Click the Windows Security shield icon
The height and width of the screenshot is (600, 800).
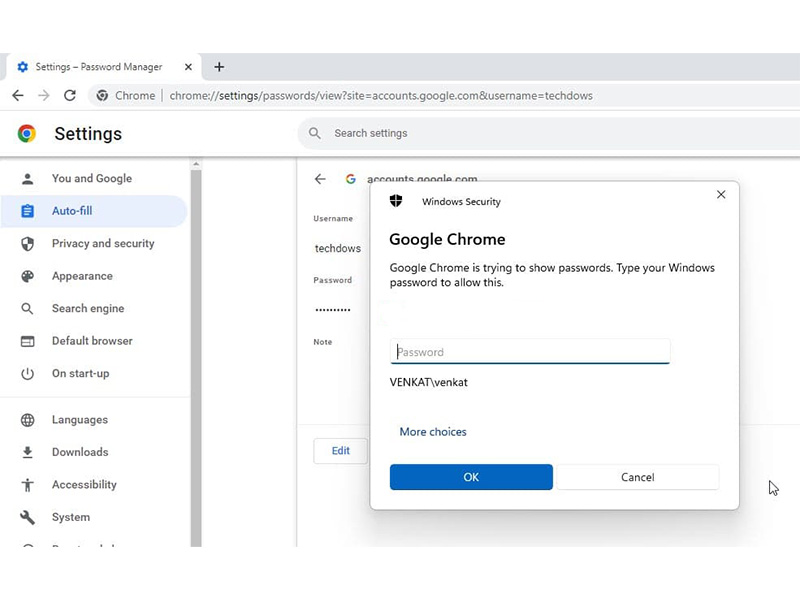pos(396,201)
